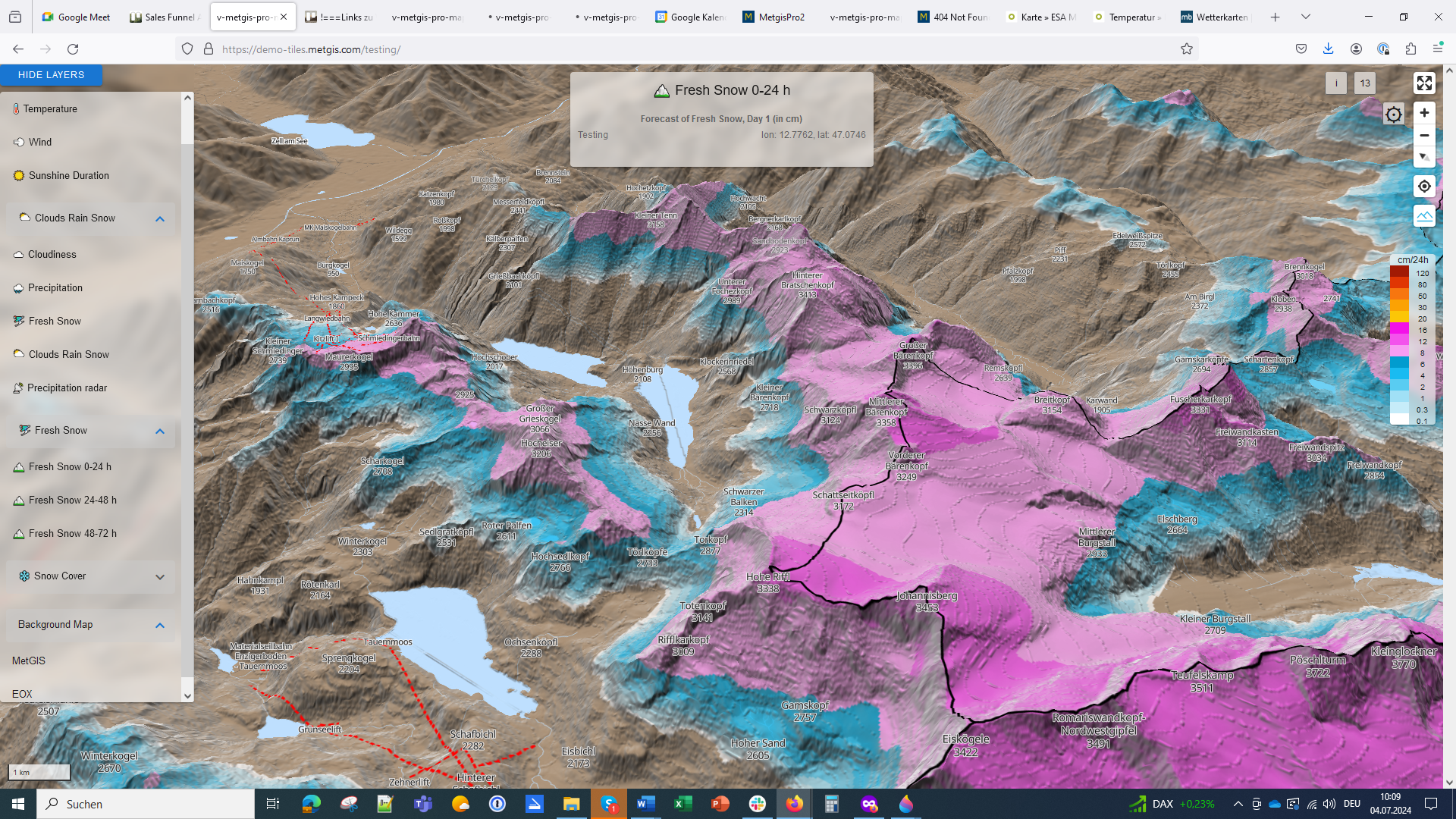Open the info 'i' button

click(x=1335, y=83)
